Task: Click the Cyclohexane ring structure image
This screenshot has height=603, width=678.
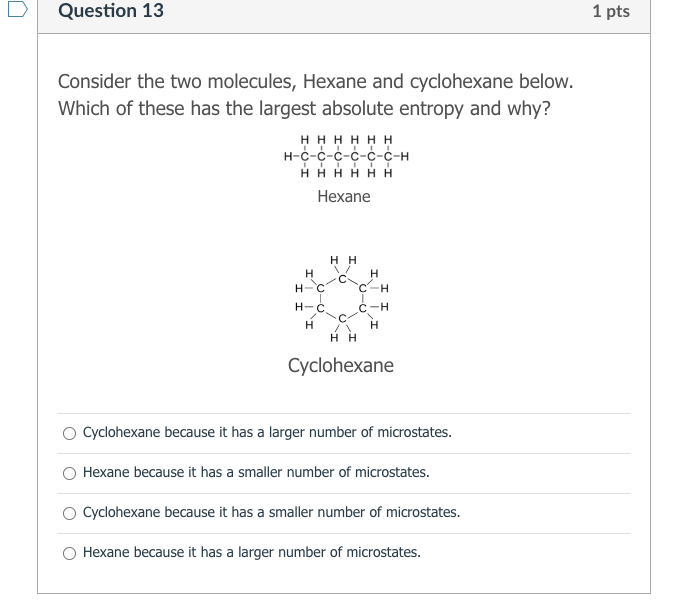Action: (343, 299)
